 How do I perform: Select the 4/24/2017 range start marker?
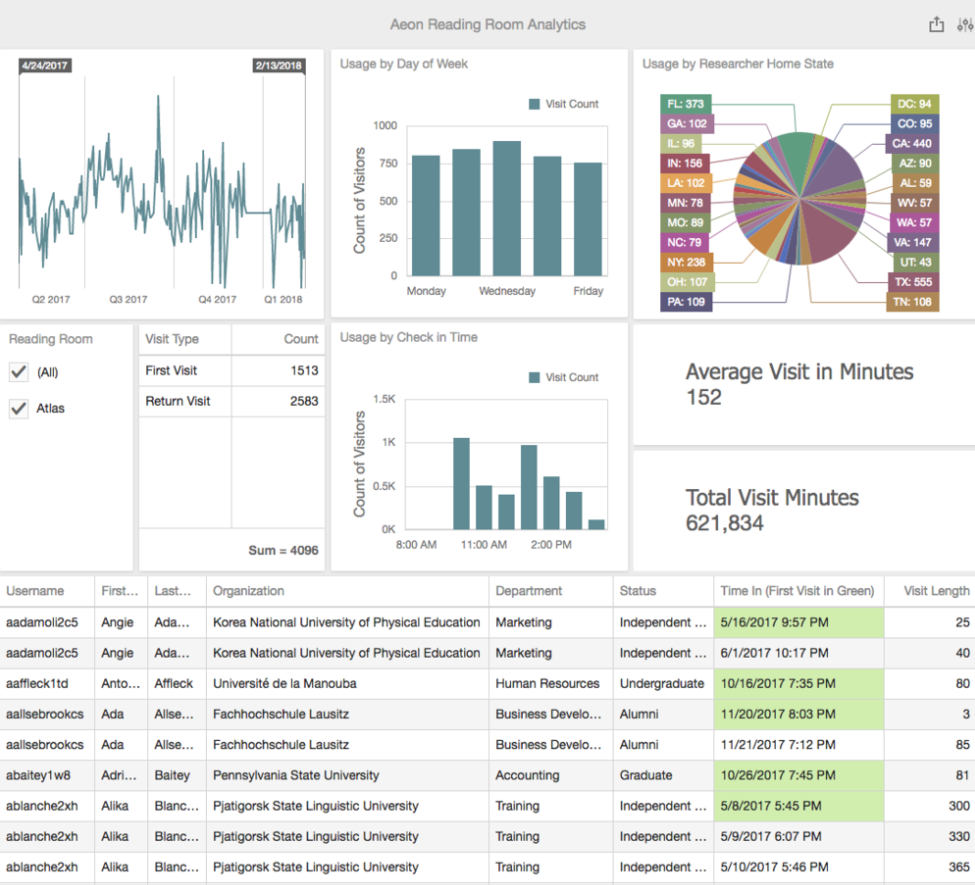(45, 66)
